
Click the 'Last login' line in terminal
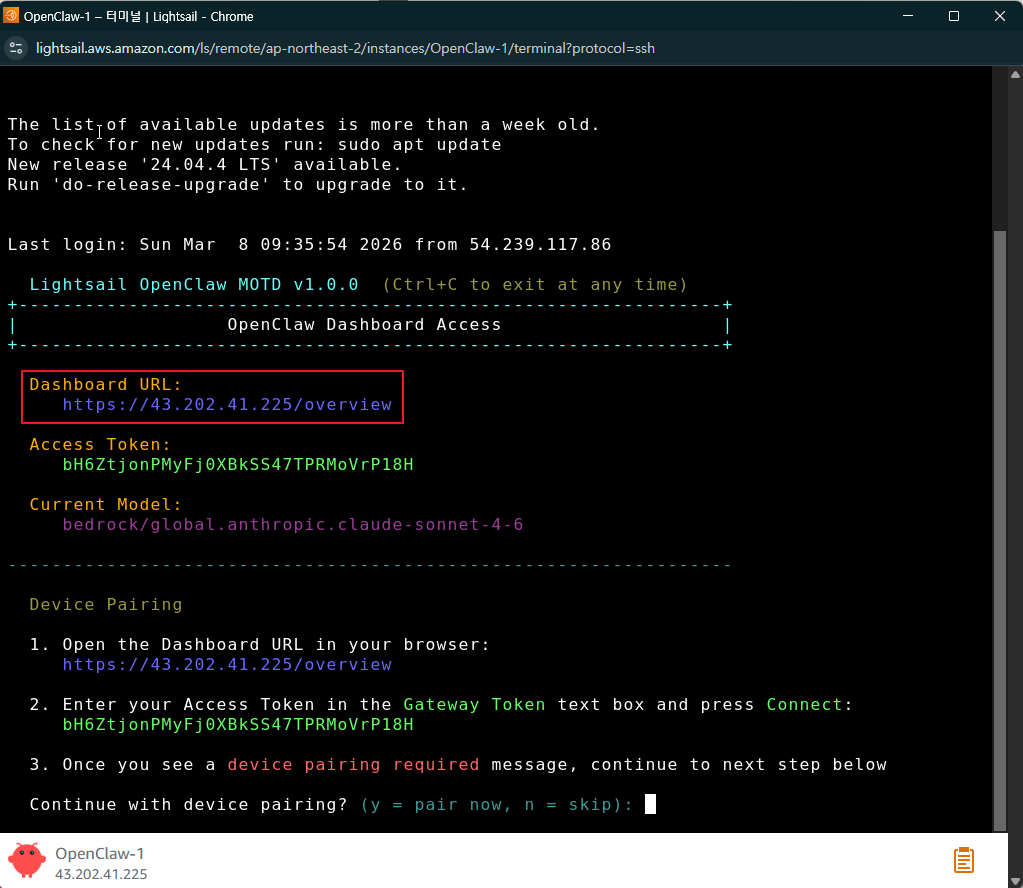309,244
